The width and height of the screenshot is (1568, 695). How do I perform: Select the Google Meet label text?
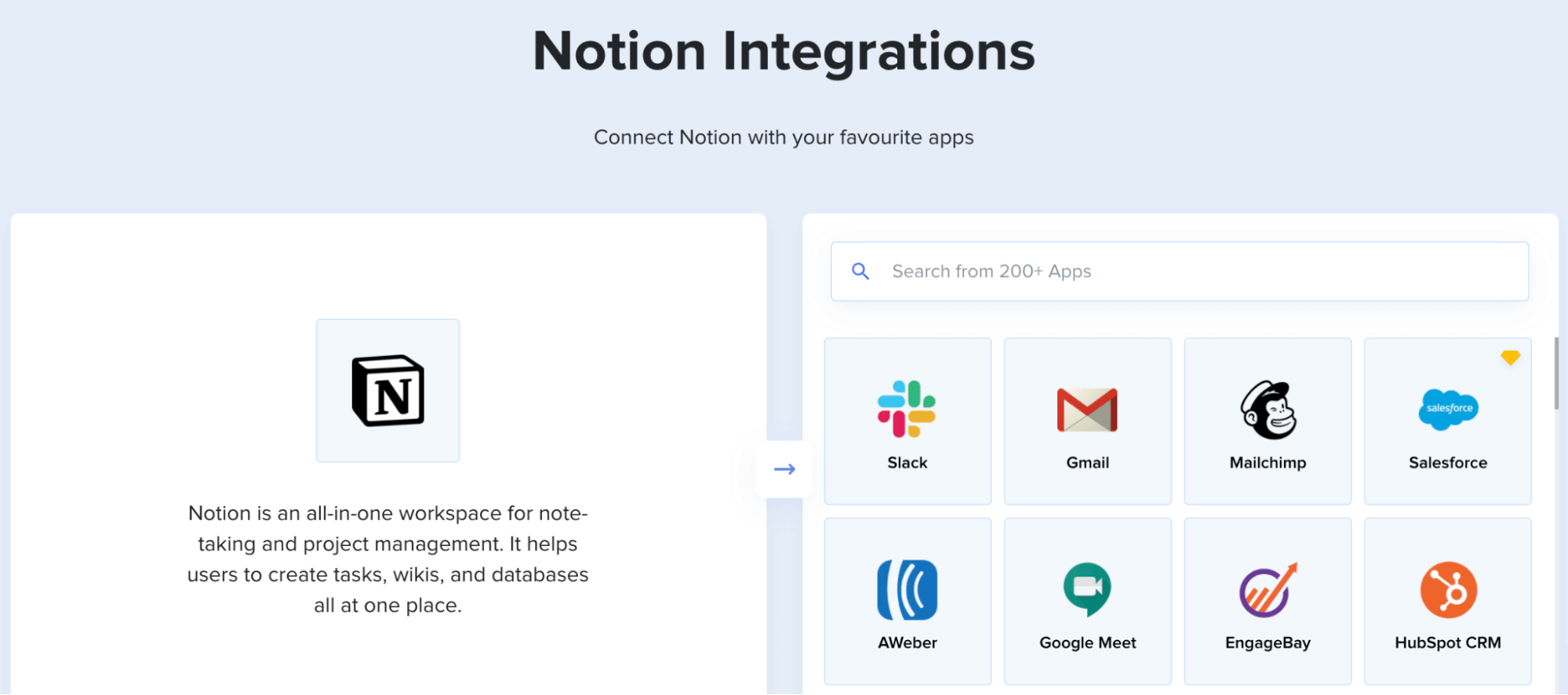pos(1087,642)
